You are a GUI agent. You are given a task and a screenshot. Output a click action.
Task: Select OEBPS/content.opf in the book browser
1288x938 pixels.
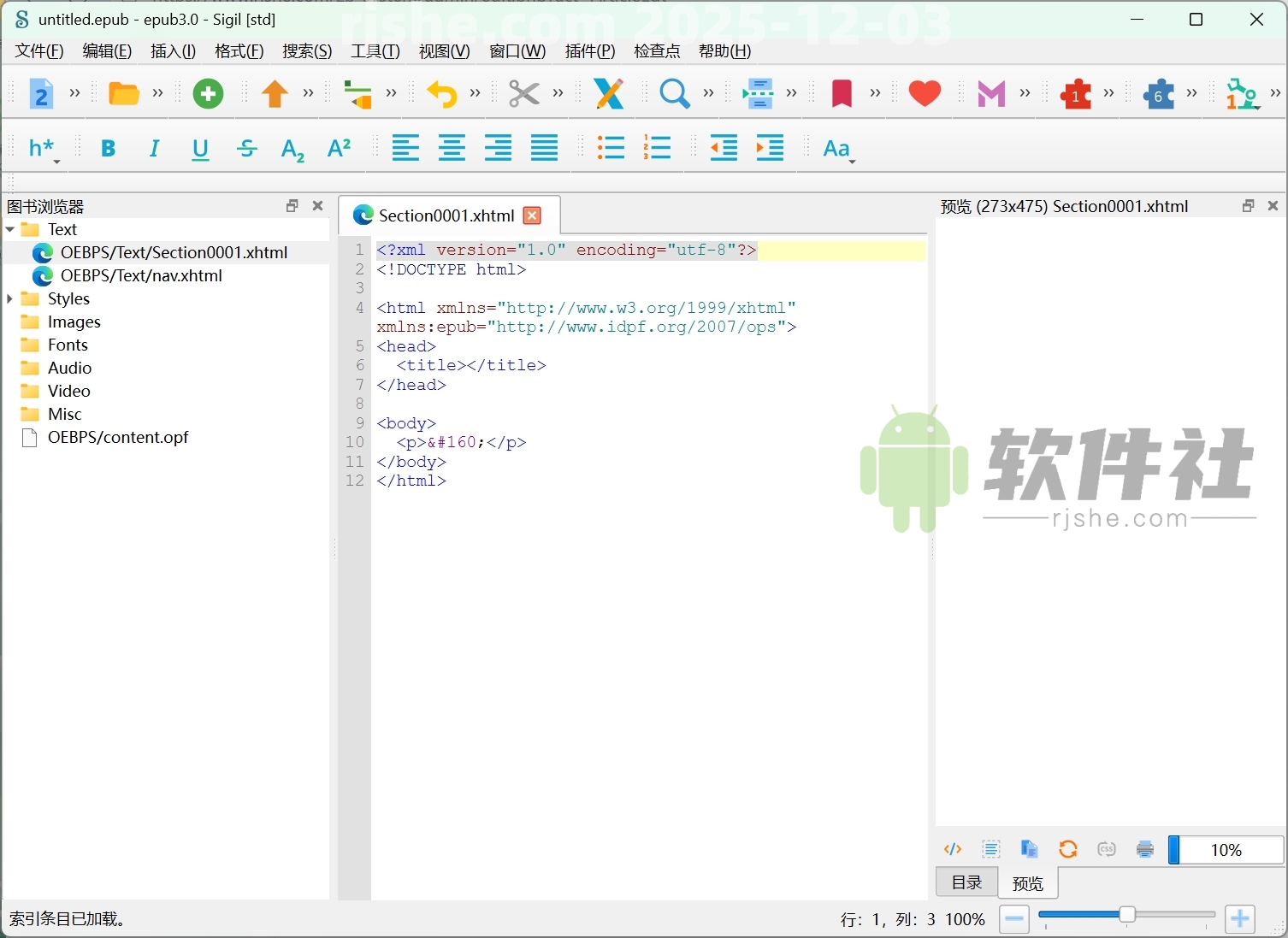pos(118,437)
